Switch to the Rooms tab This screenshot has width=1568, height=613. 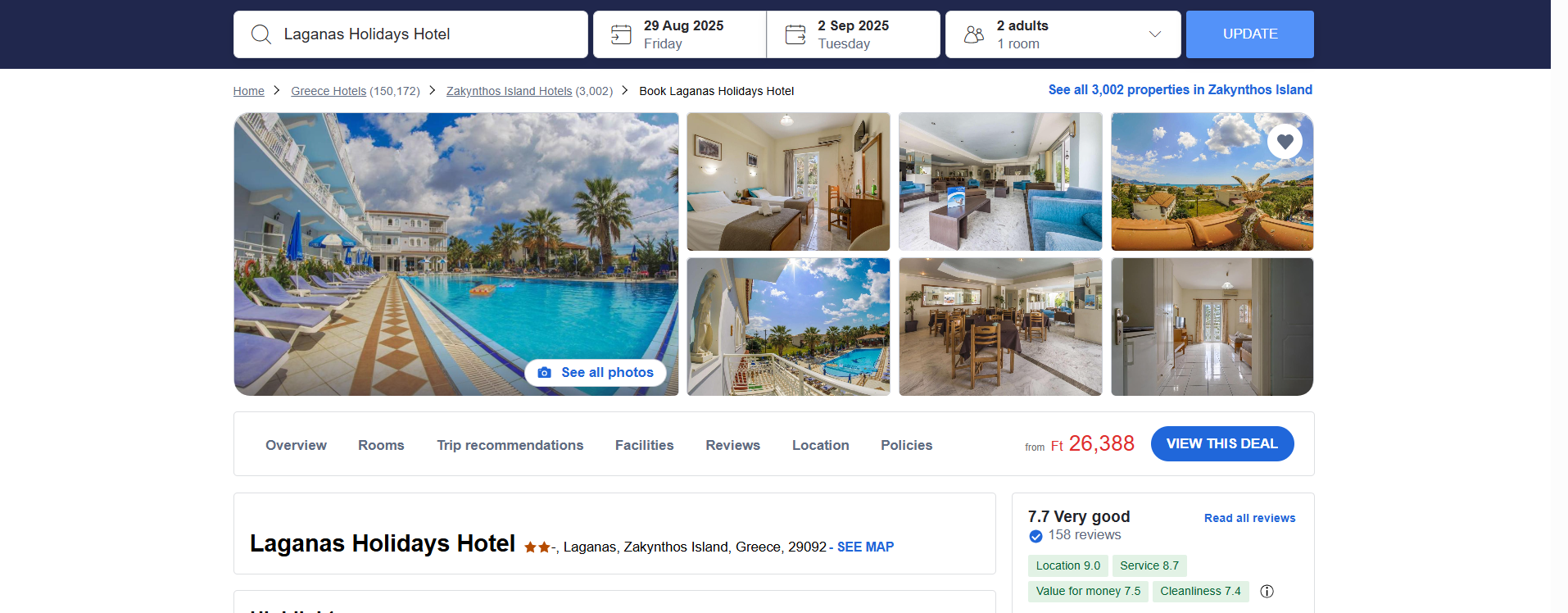click(x=381, y=445)
